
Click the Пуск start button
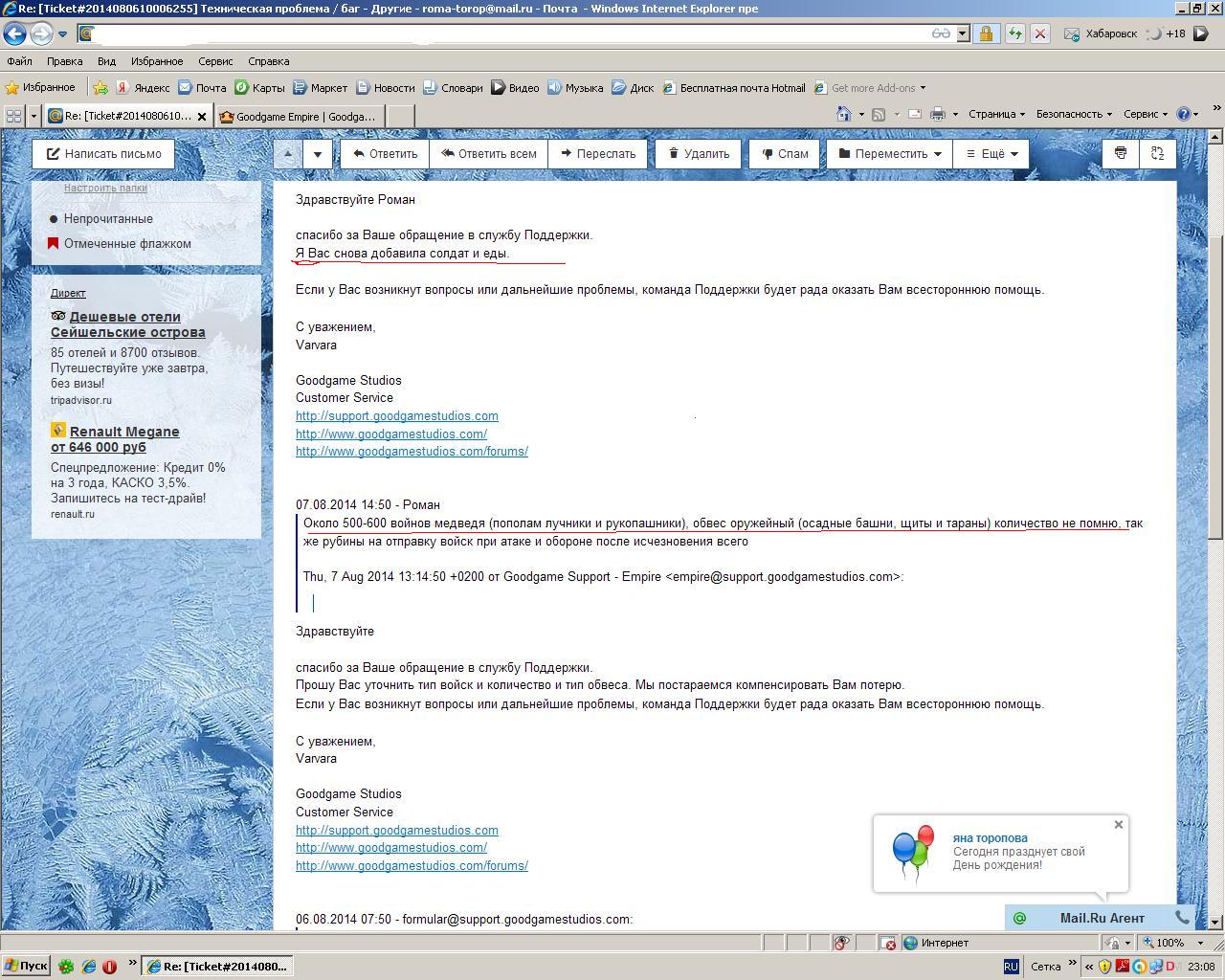click(x=26, y=967)
